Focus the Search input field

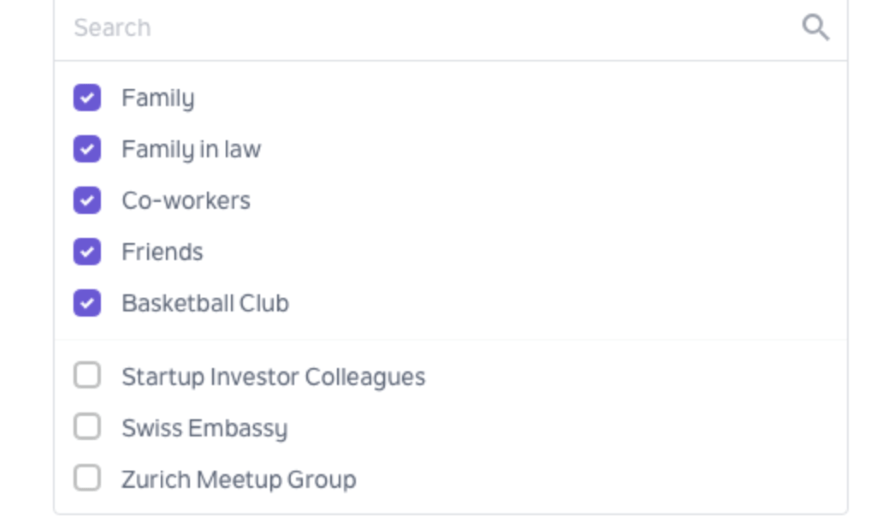click(x=430, y=28)
